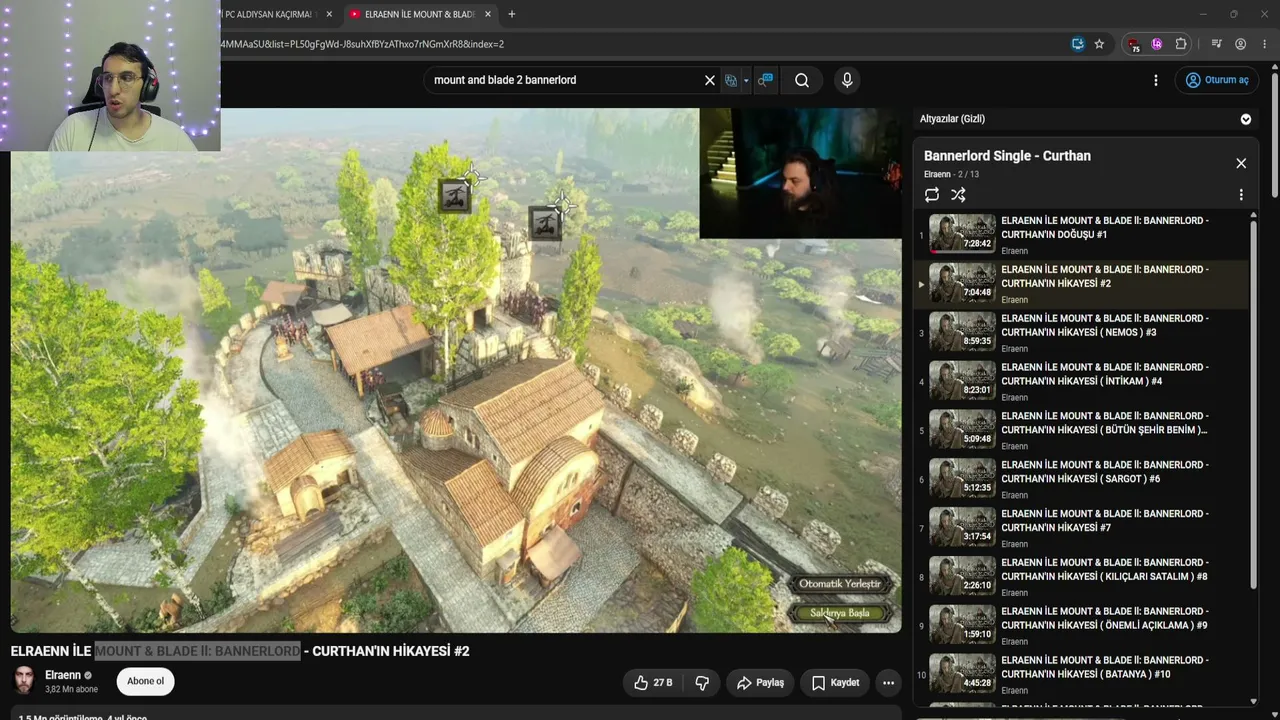This screenshot has height=720, width=1280.
Task: Open thumbnail of ÖNEMLİ AÇIKLAMA #9 video
Action: tap(962, 626)
